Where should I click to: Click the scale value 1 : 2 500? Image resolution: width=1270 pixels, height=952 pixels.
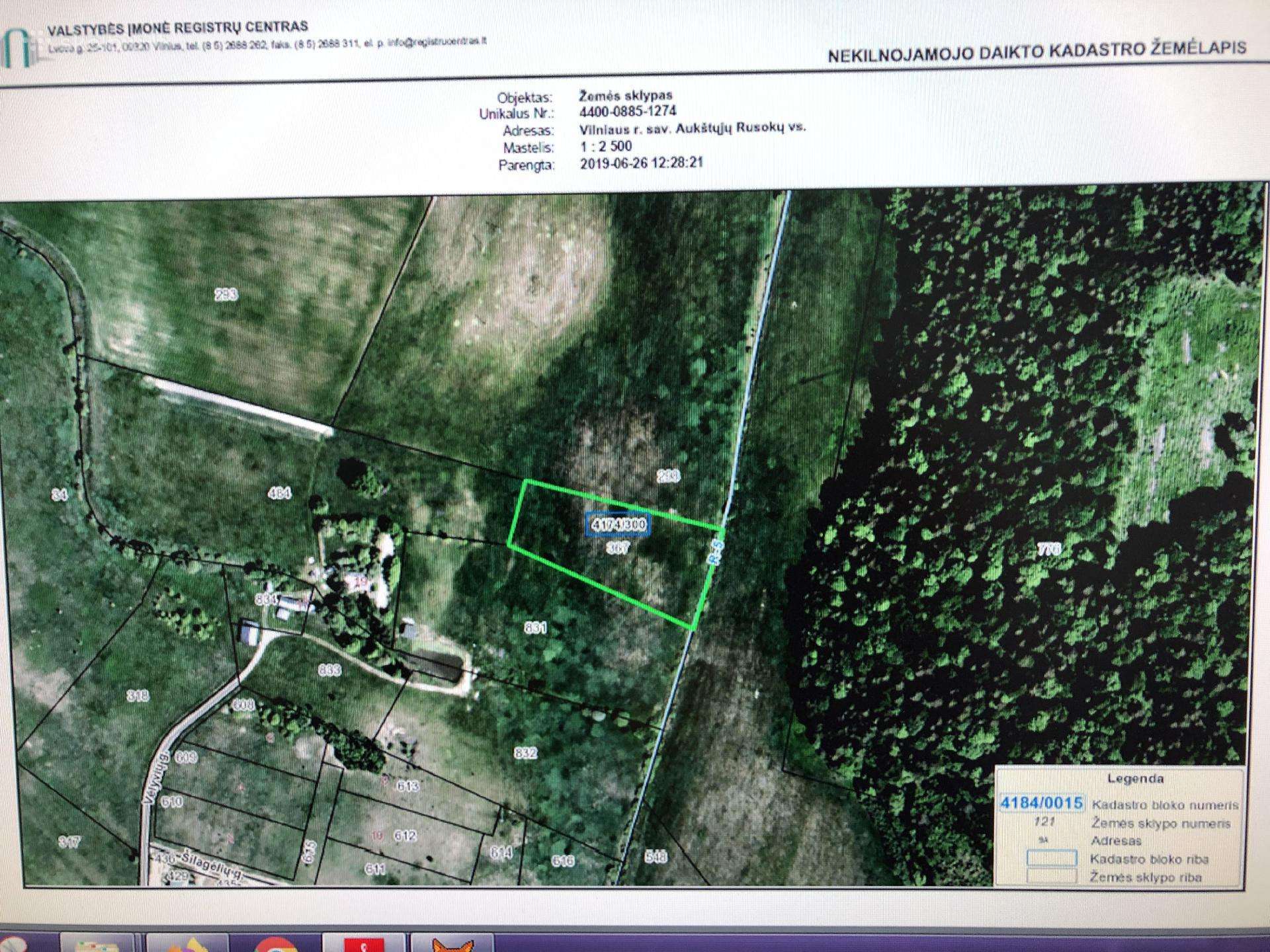click(606, 146)
